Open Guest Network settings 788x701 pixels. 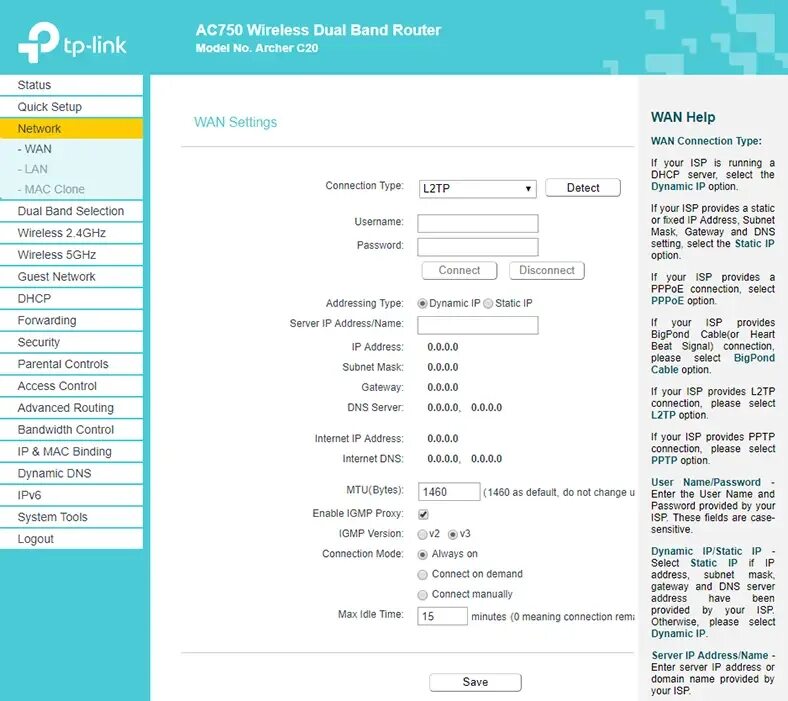pyautogui.click(x=71, y=276)
